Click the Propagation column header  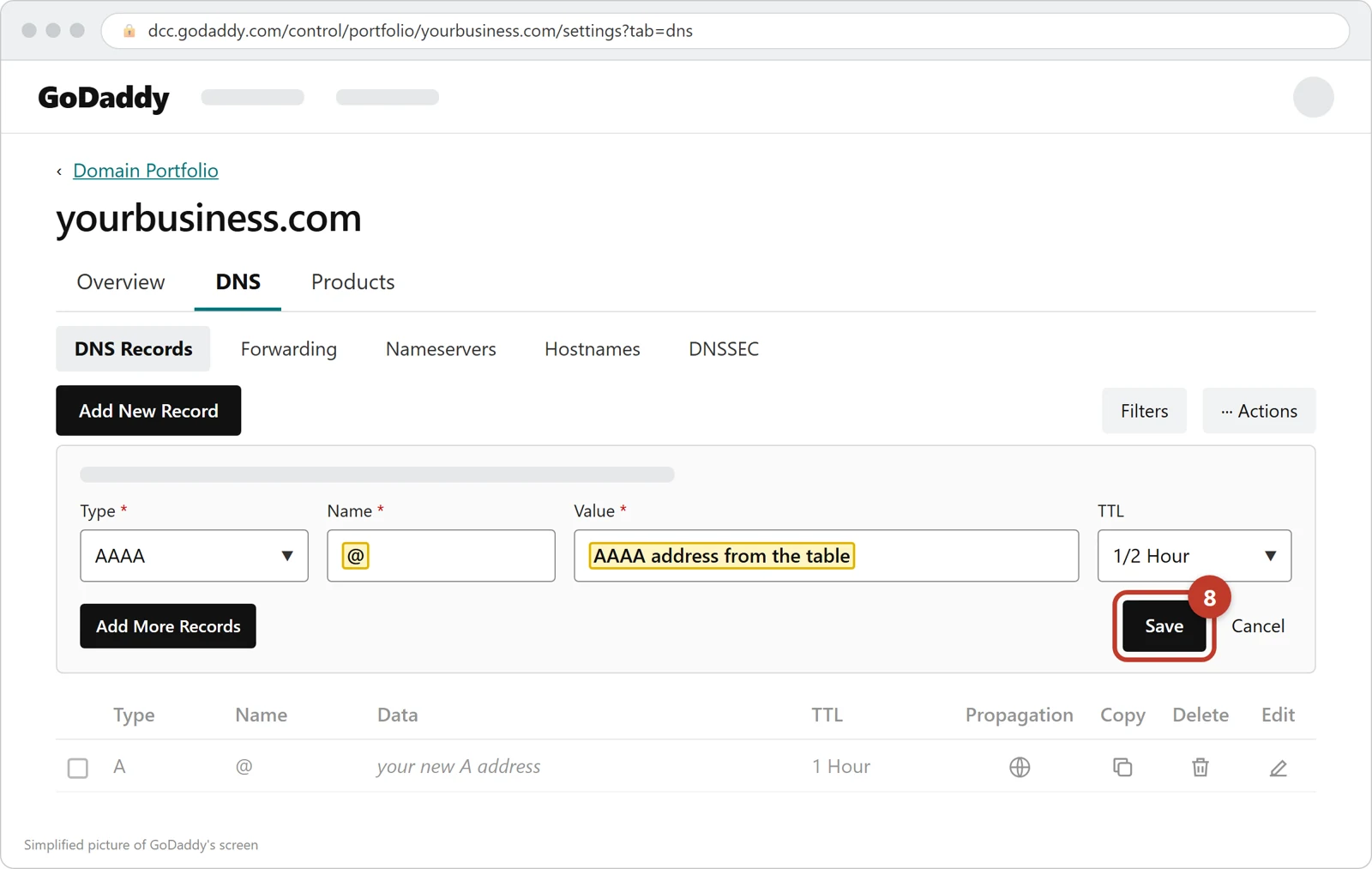1019,715
